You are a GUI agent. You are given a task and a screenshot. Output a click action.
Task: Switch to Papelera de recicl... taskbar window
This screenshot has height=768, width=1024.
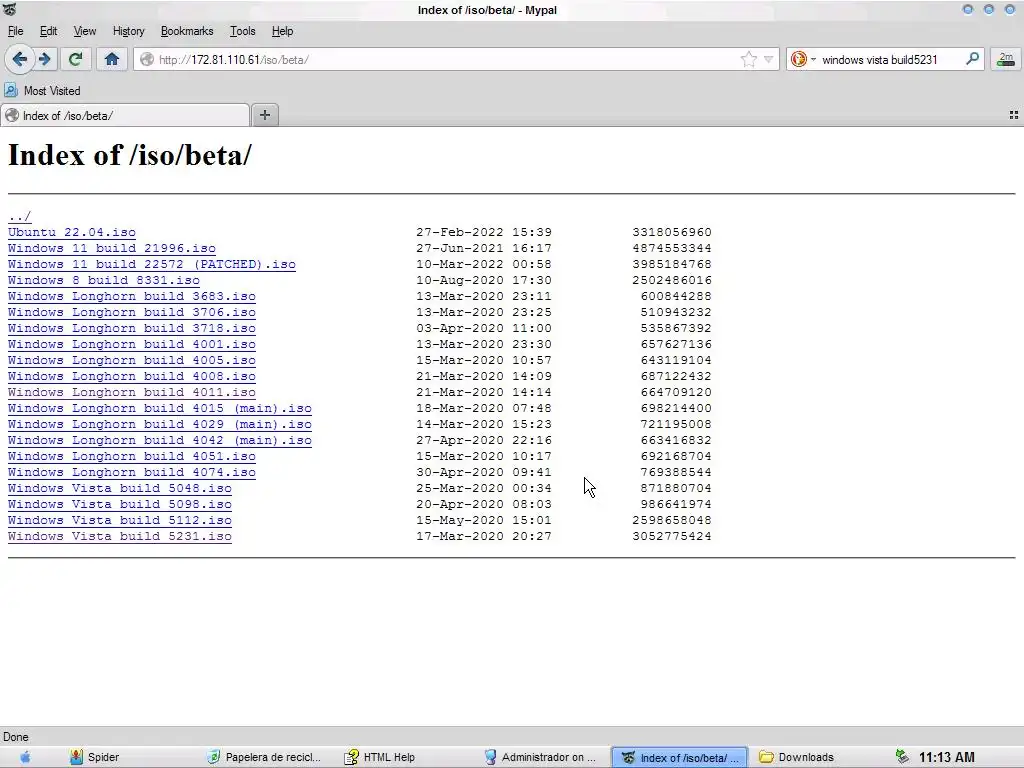(264, 757)
